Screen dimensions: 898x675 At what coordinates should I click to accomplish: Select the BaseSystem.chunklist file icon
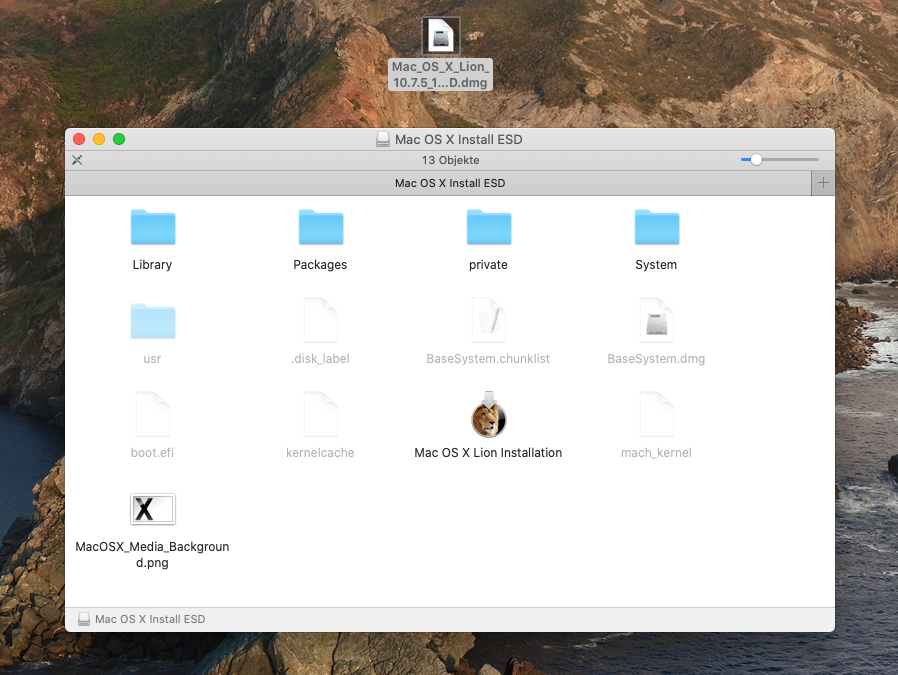[x=489, y=320]
